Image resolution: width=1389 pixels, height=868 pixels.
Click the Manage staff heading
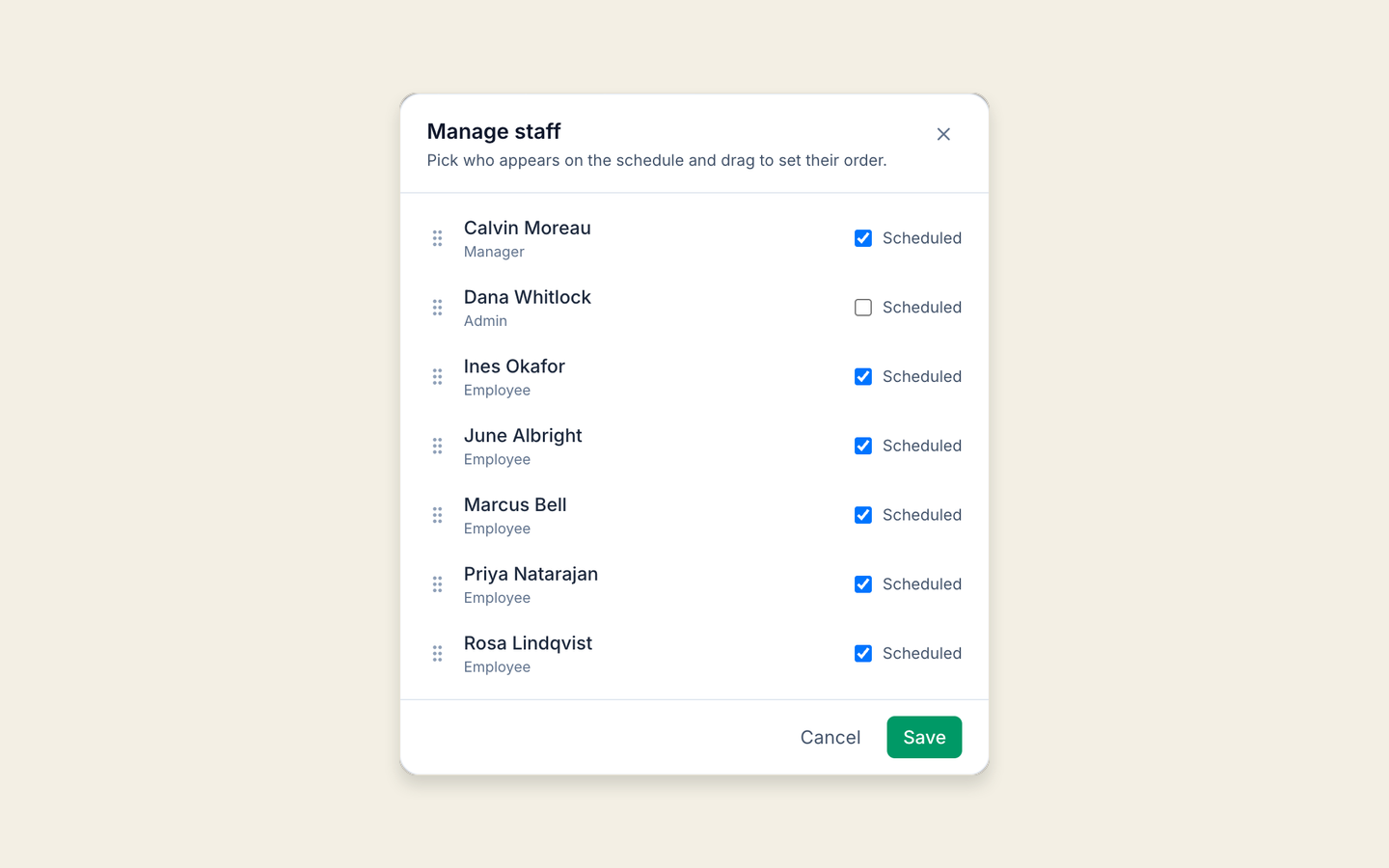[x=494, y=131]
